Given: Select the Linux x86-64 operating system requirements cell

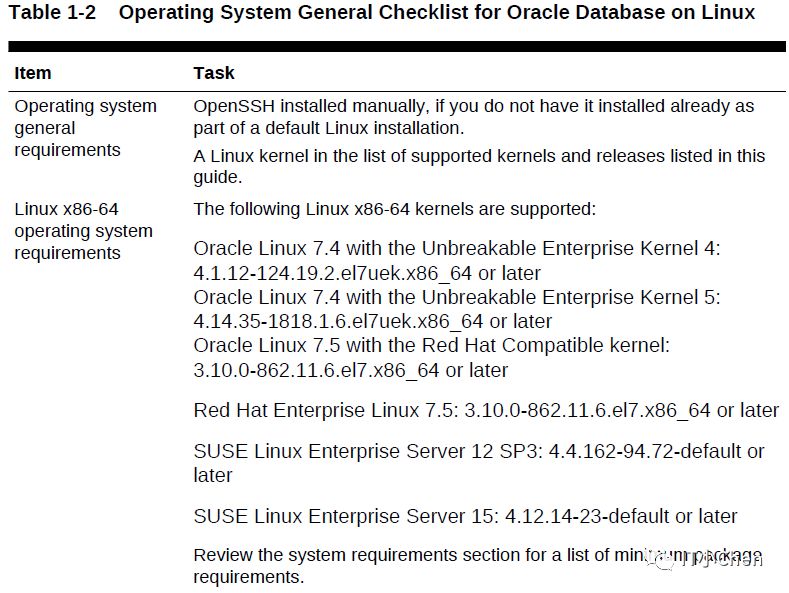Looking at the screenshot, I should click(84, 231).
